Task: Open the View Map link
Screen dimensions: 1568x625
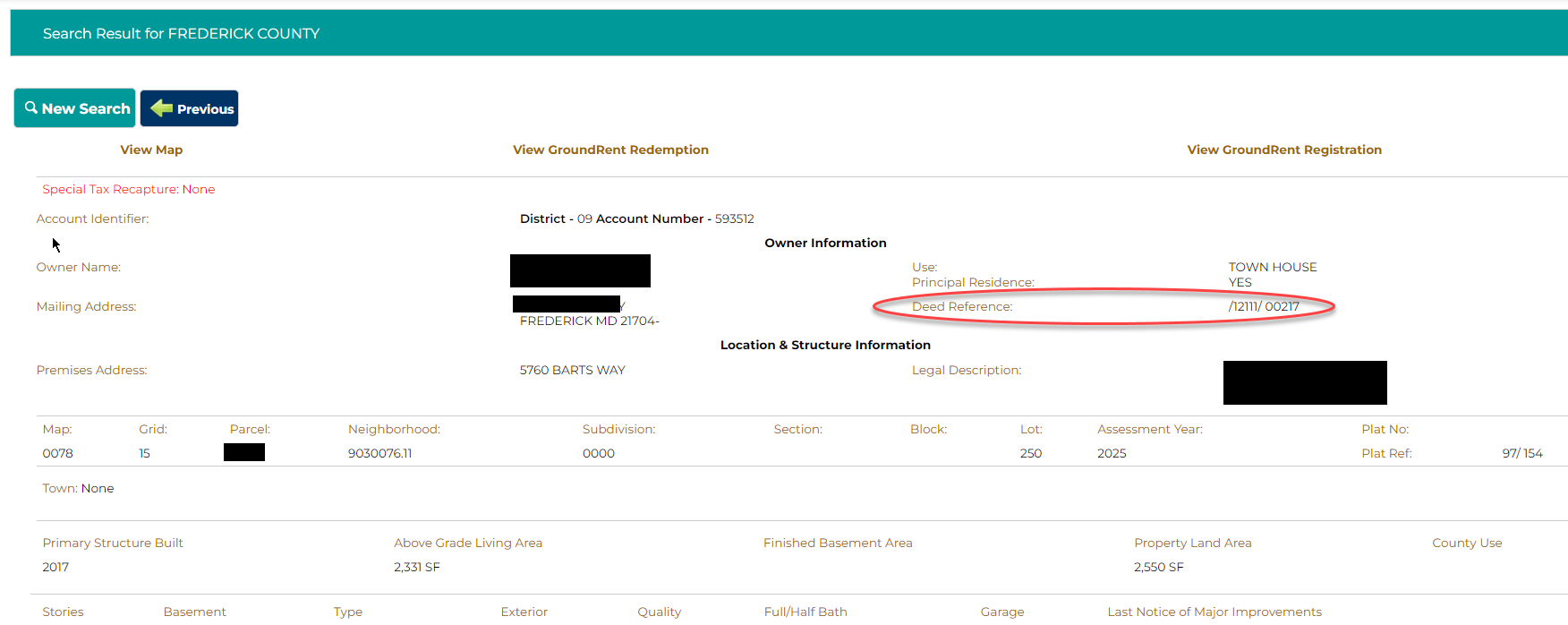Action: pyautogui.click(x=151, y=150)
